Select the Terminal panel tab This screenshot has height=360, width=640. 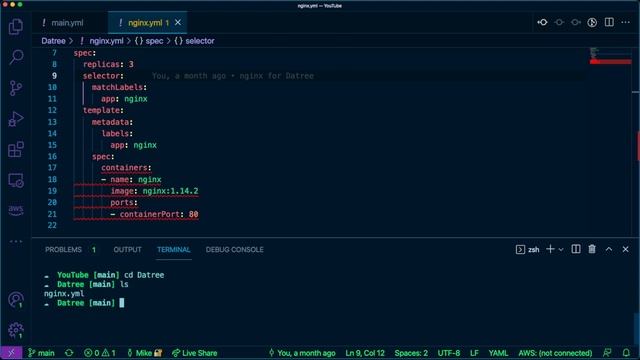(x=173, y=249)
